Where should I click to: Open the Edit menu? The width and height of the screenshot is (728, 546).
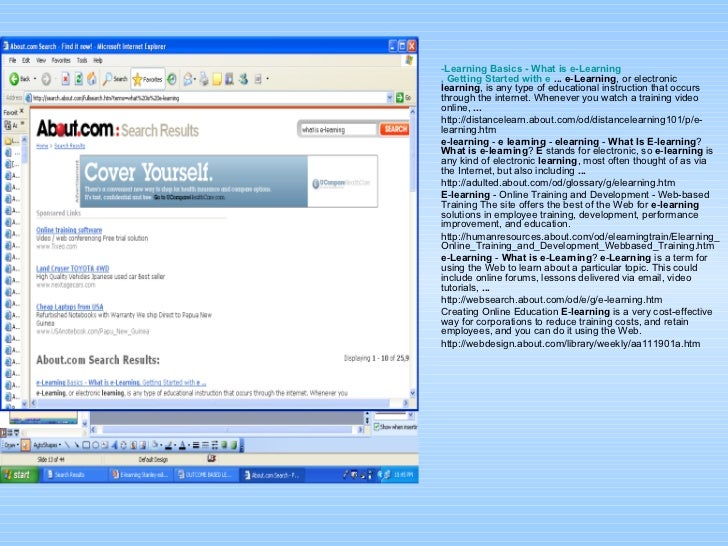[x=26, y=60]
